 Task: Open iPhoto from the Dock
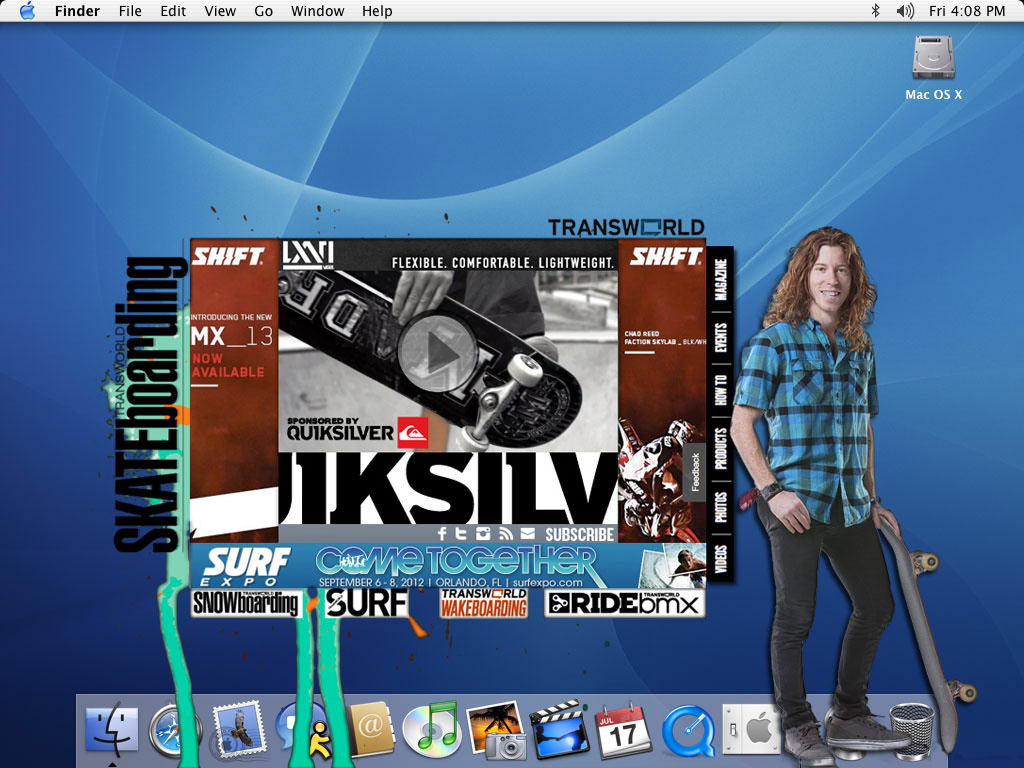(496, 729)
